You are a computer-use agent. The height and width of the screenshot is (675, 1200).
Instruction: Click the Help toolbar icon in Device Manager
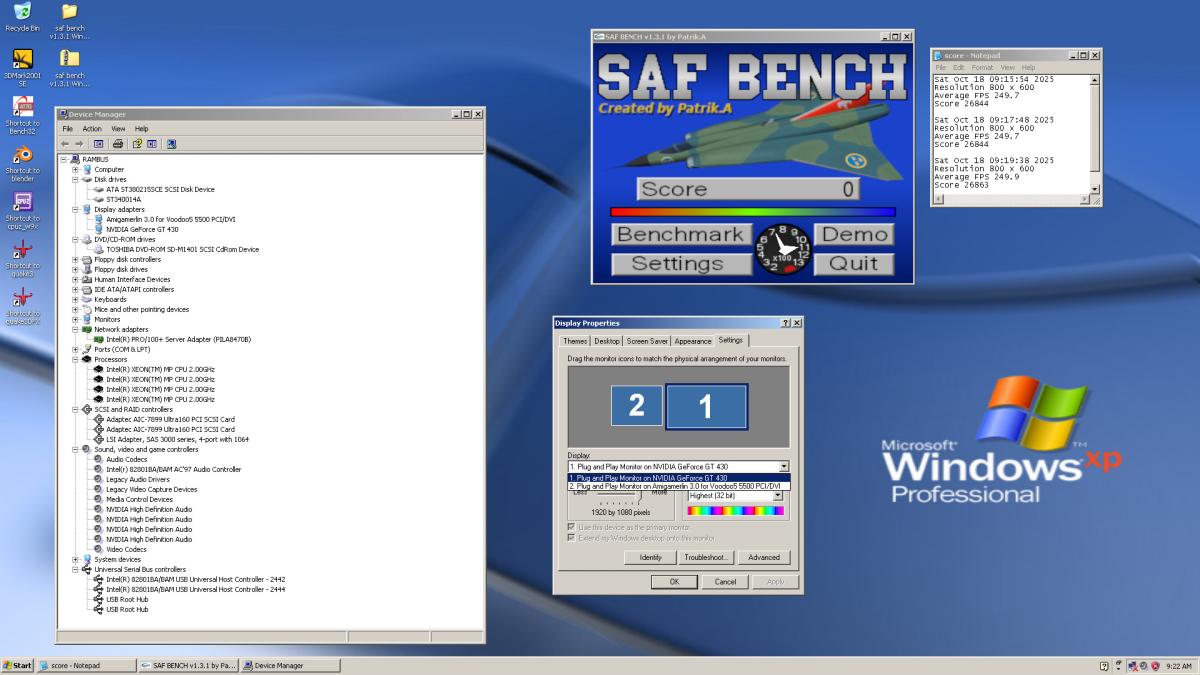click(x=136, y=144)
